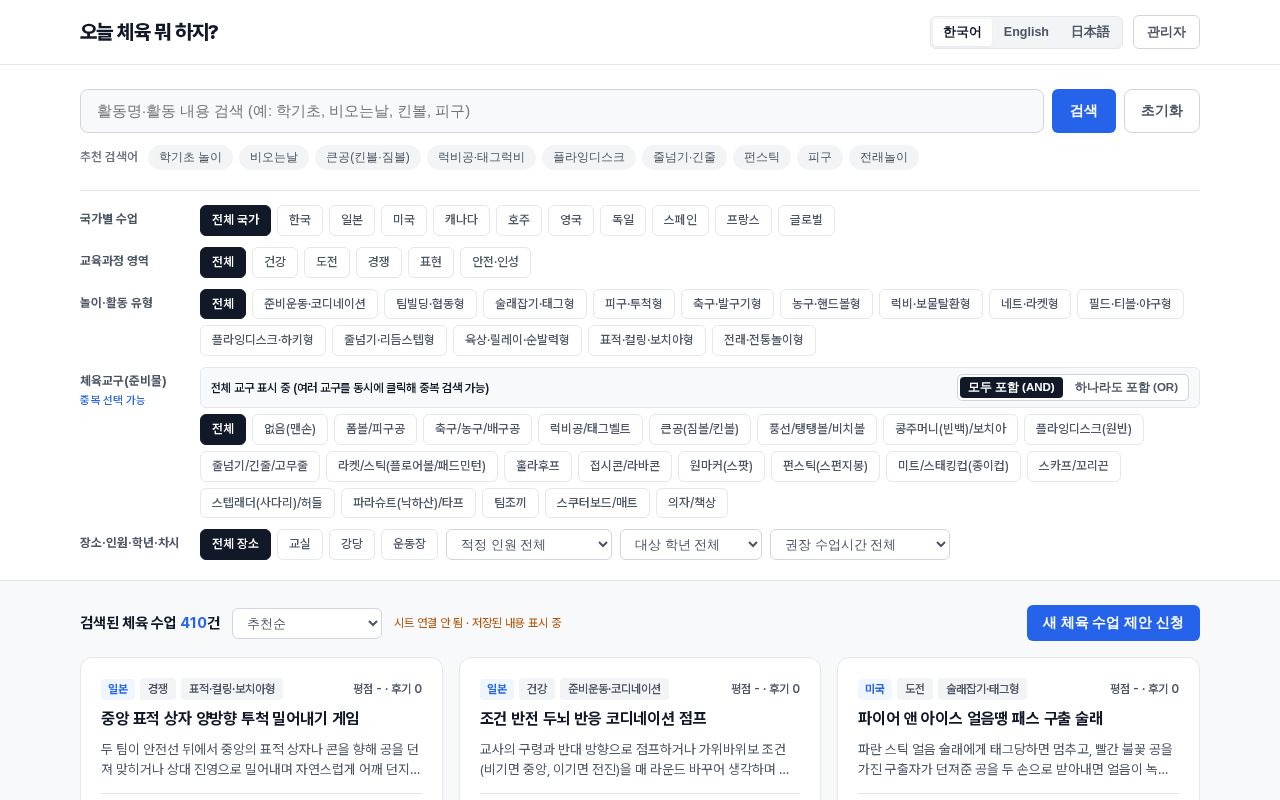
Task: Select place filter 교실
Action: [x=300, y=544]
